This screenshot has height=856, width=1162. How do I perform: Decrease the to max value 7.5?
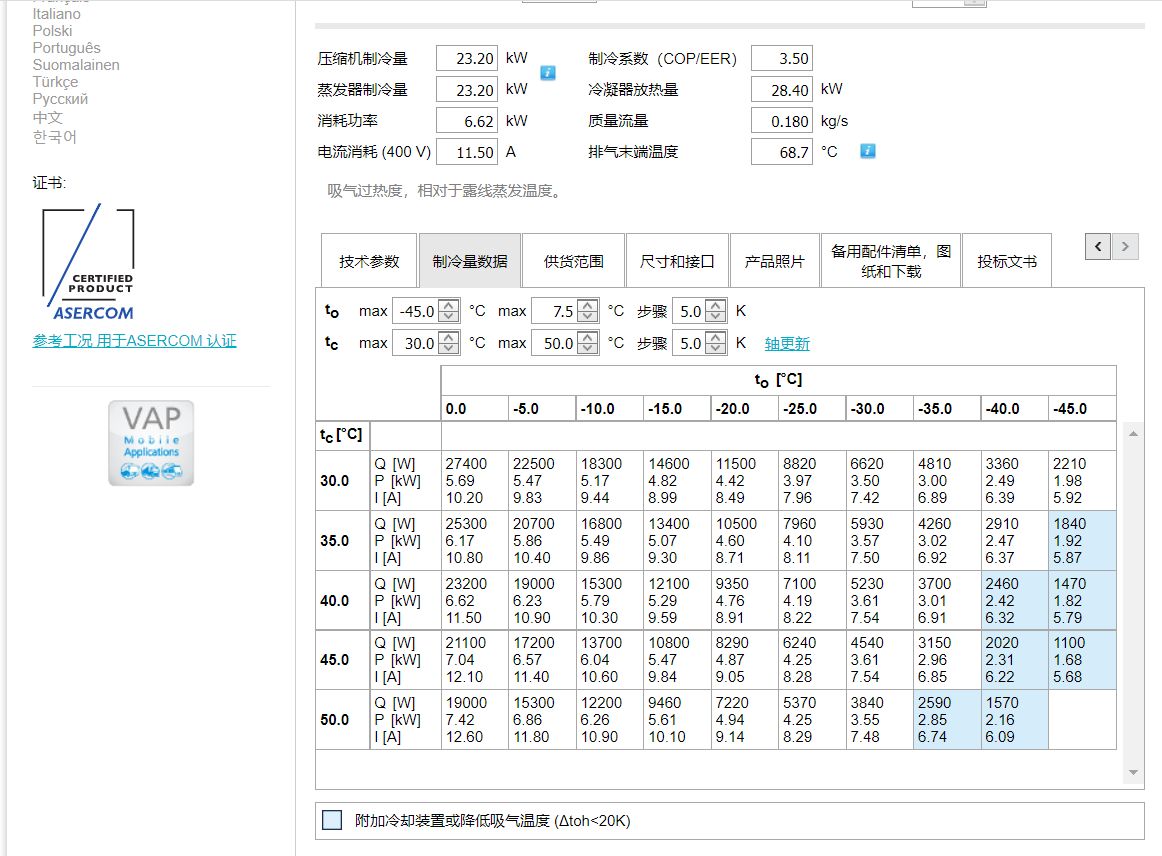[588, 316]
